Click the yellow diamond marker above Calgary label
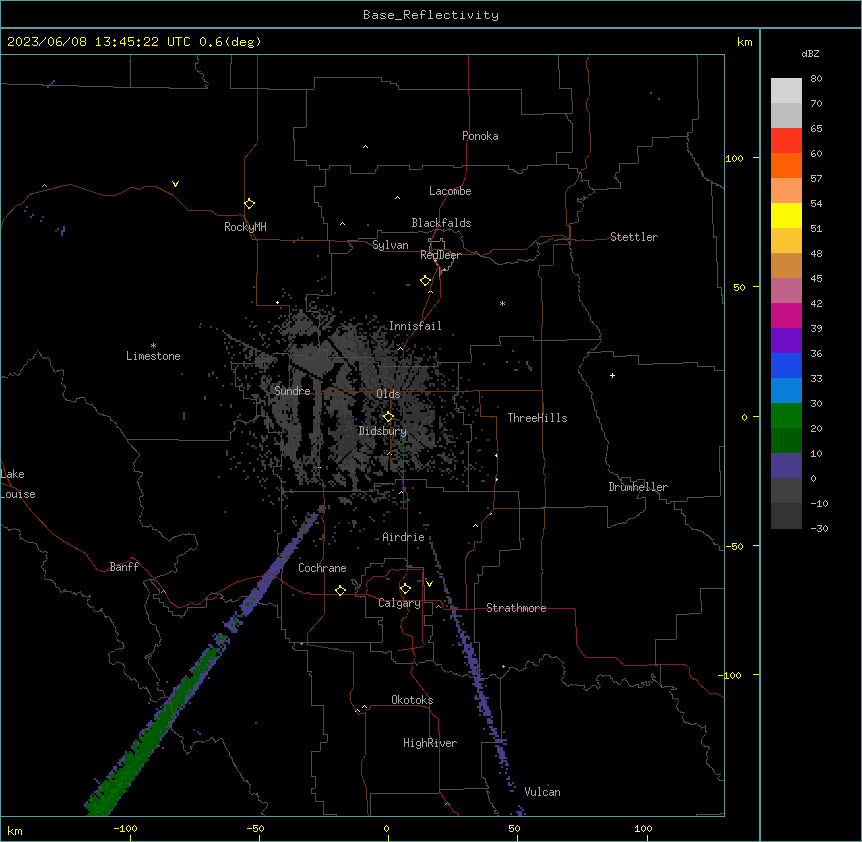The width and height of the screenshot is (862, 842). pos(405,589)
